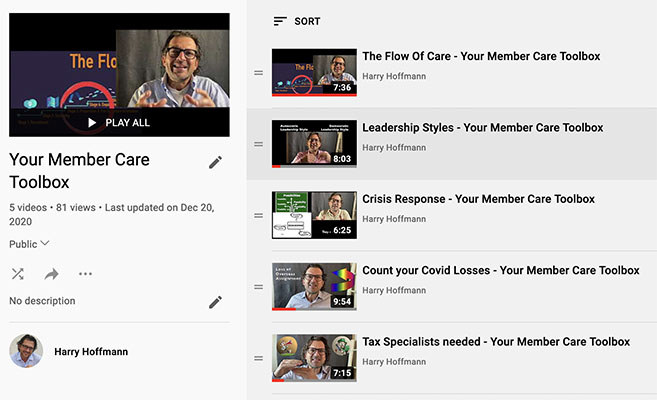Click drag handle beside The Flow Of Care
Viewport: 657px width, 400px height.
point(258,73)
